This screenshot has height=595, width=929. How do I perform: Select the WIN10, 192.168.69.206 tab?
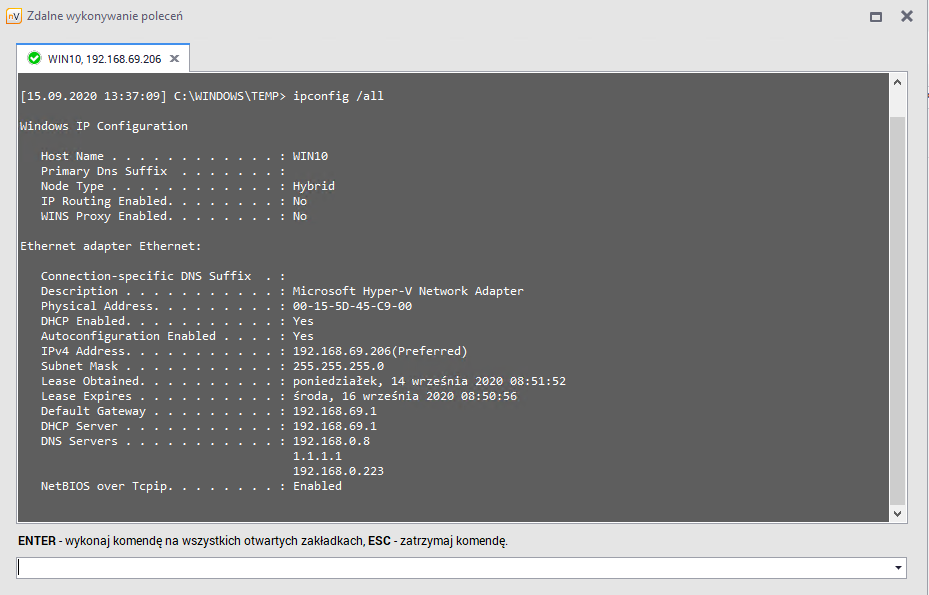click(x=104, y=59)
